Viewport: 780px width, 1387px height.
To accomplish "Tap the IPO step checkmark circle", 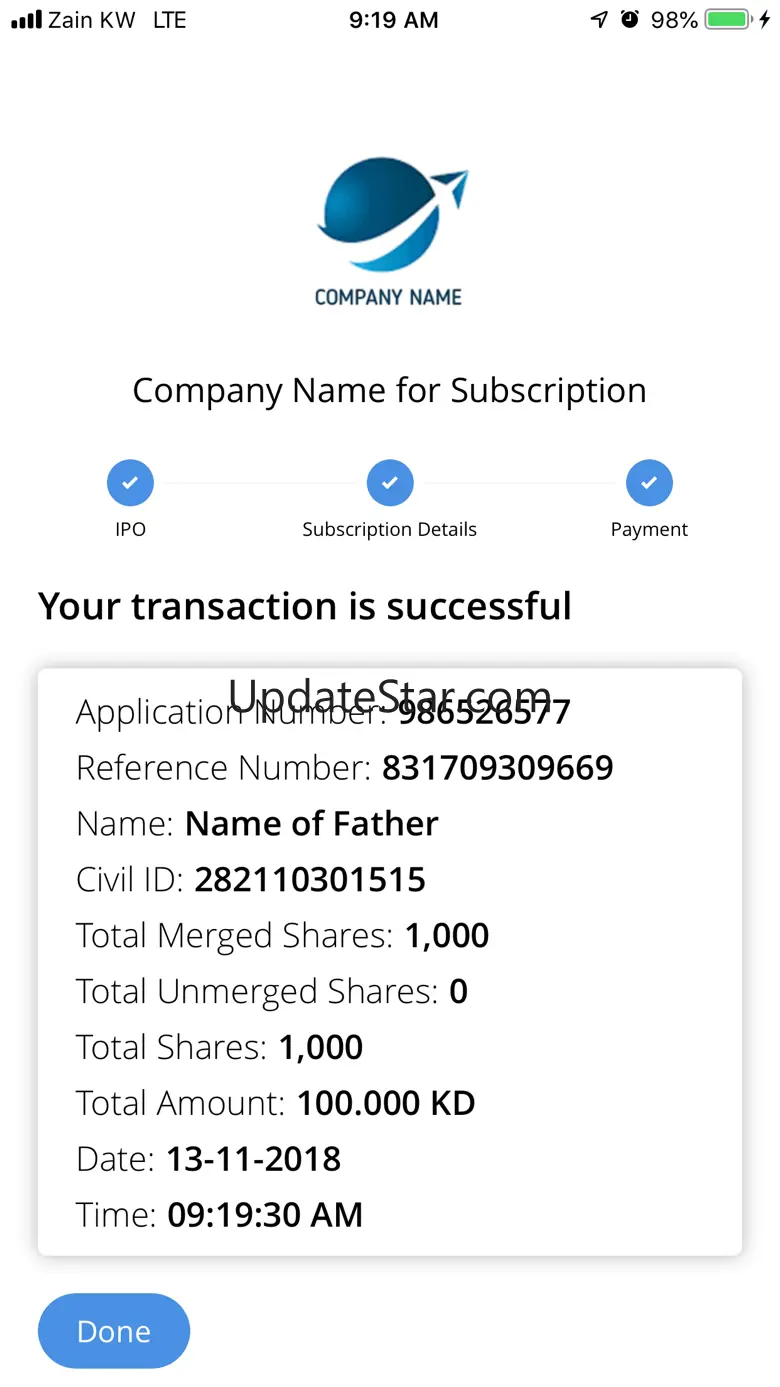I will (x=130, y=483).
